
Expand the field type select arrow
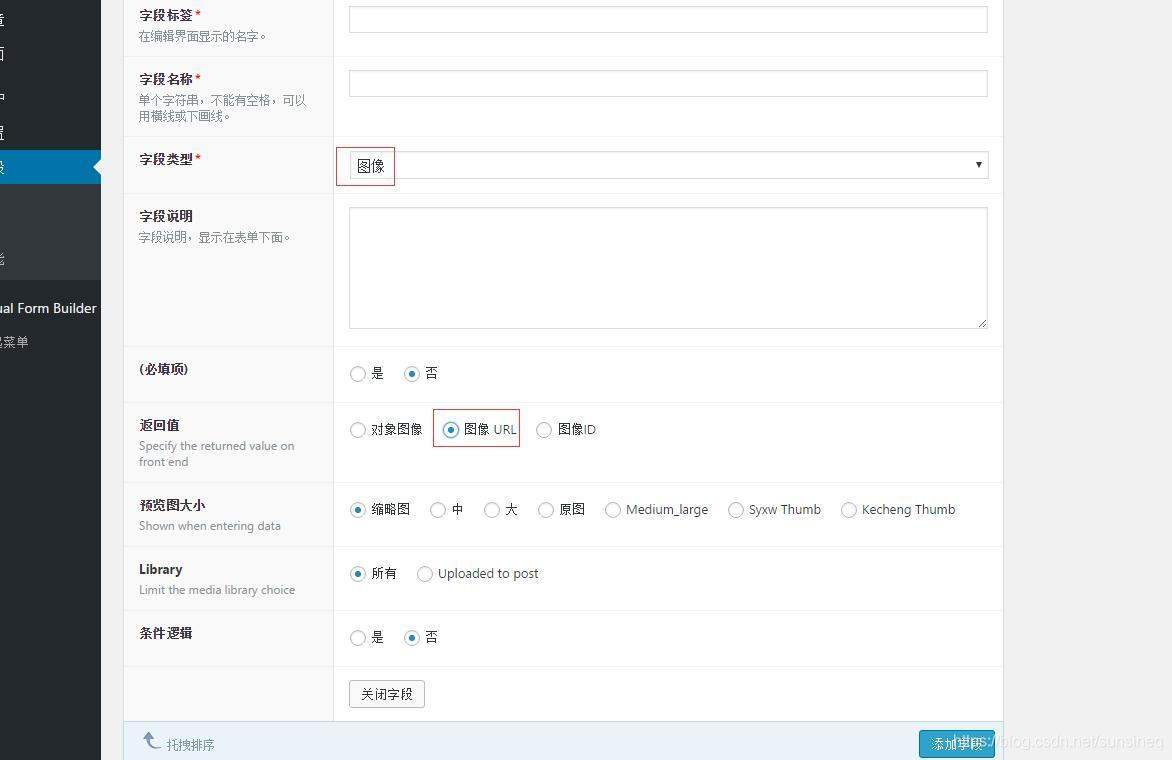pyautogui.click(x=978, y=164)
